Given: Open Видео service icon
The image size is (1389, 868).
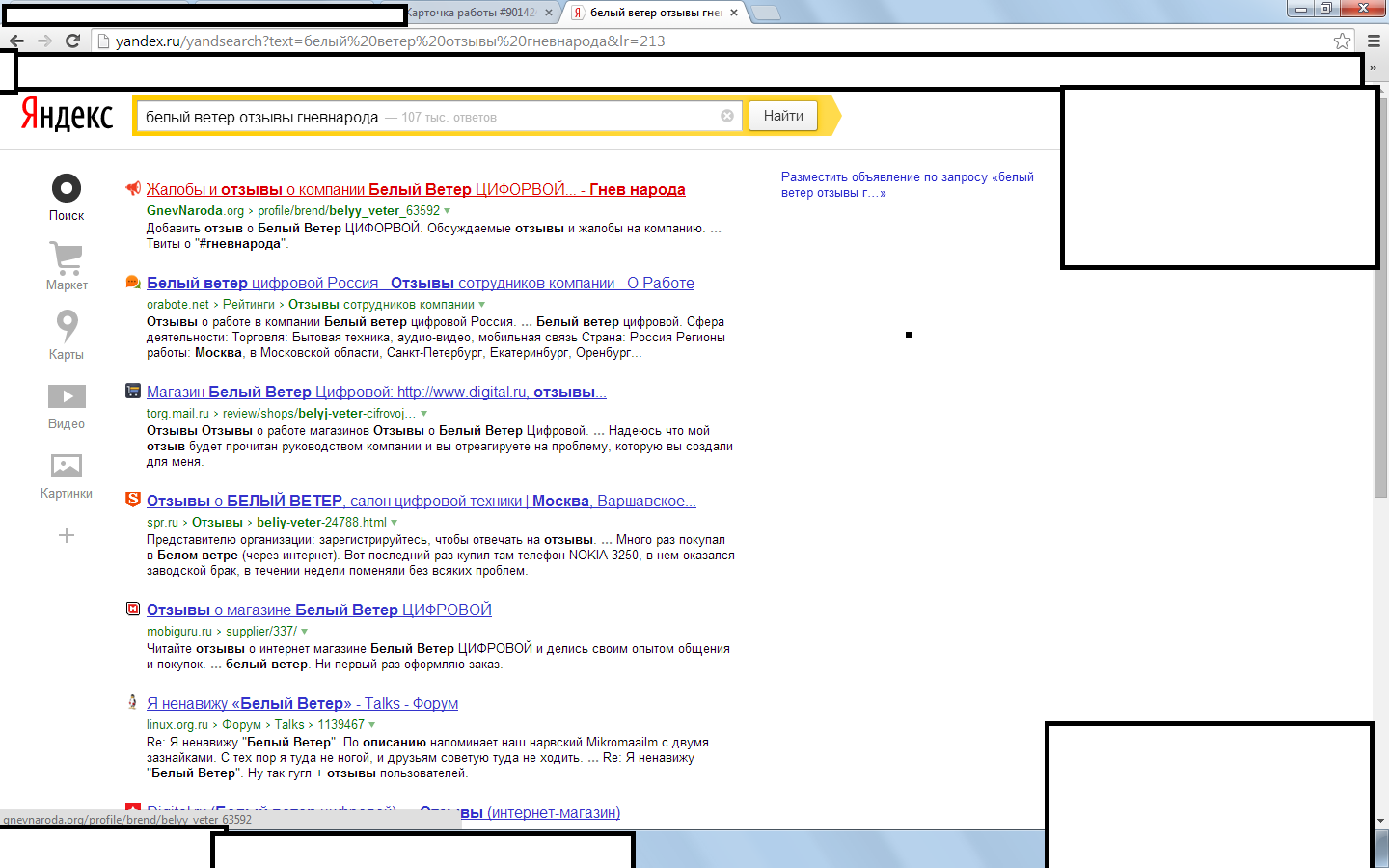Looking at the screenshot, I should (x=67, y=396).
